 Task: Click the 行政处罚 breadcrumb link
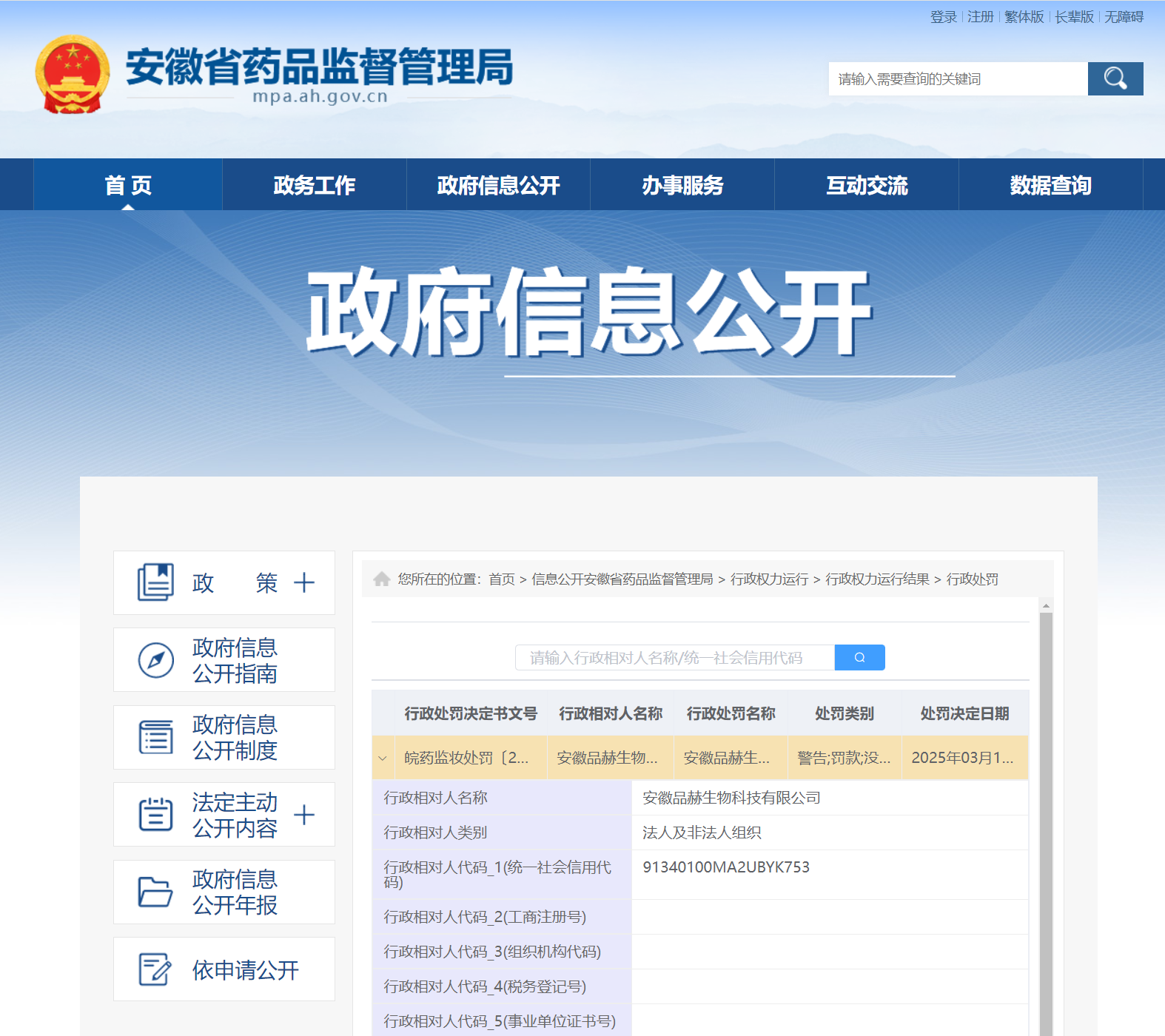[973, 579]
